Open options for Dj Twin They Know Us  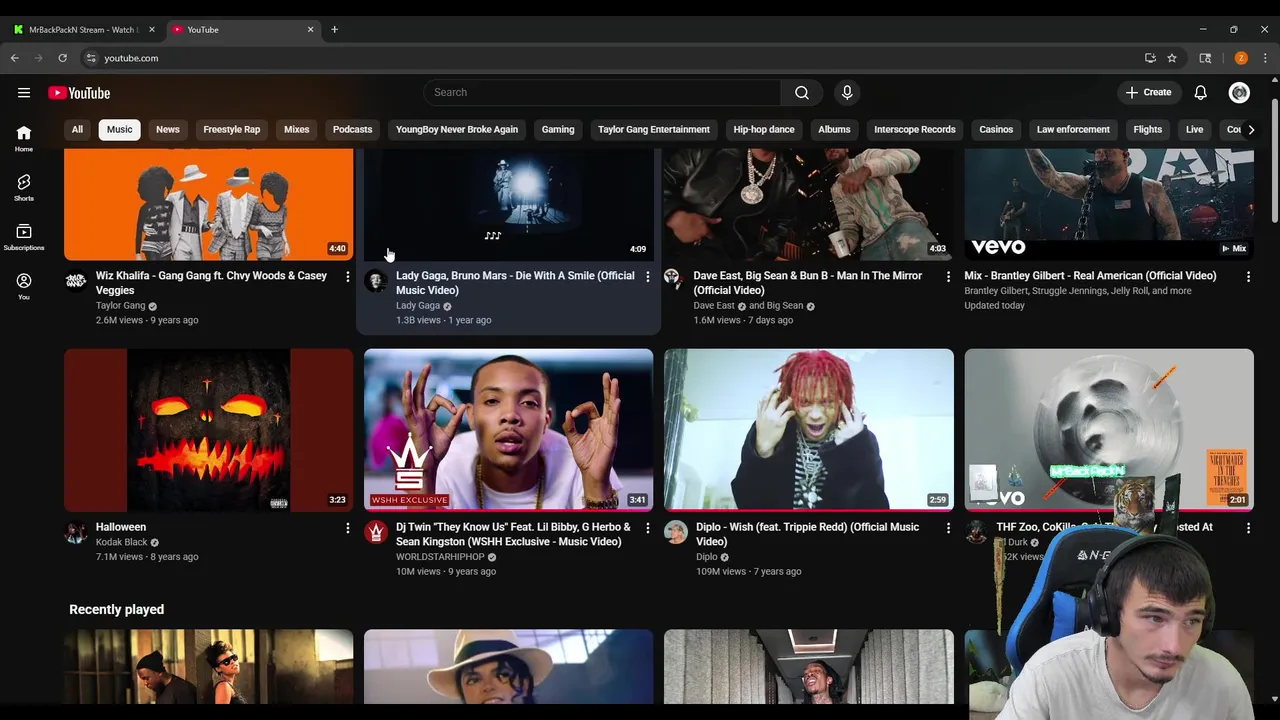click(648, 527)
